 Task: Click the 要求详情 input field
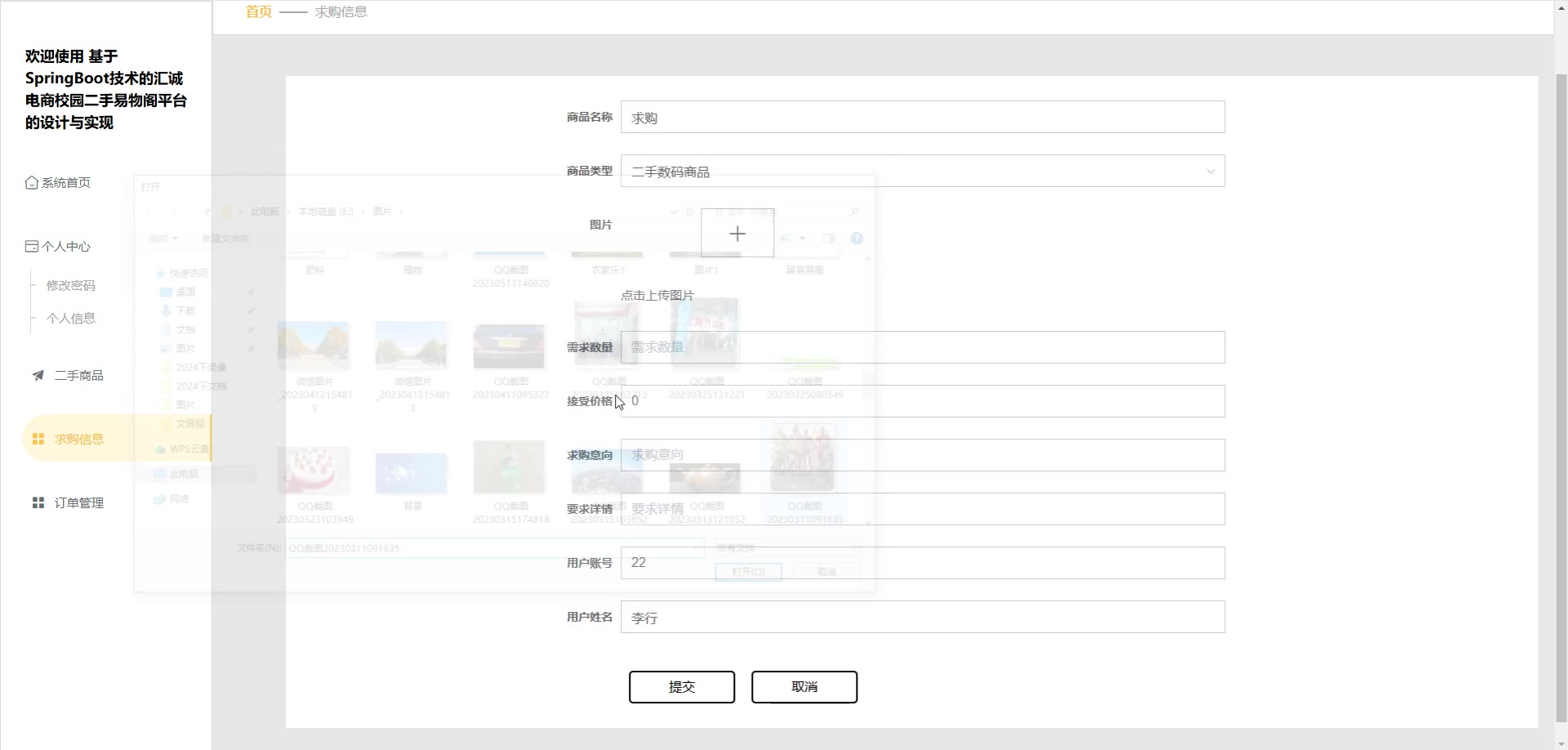tap(923, 509)
